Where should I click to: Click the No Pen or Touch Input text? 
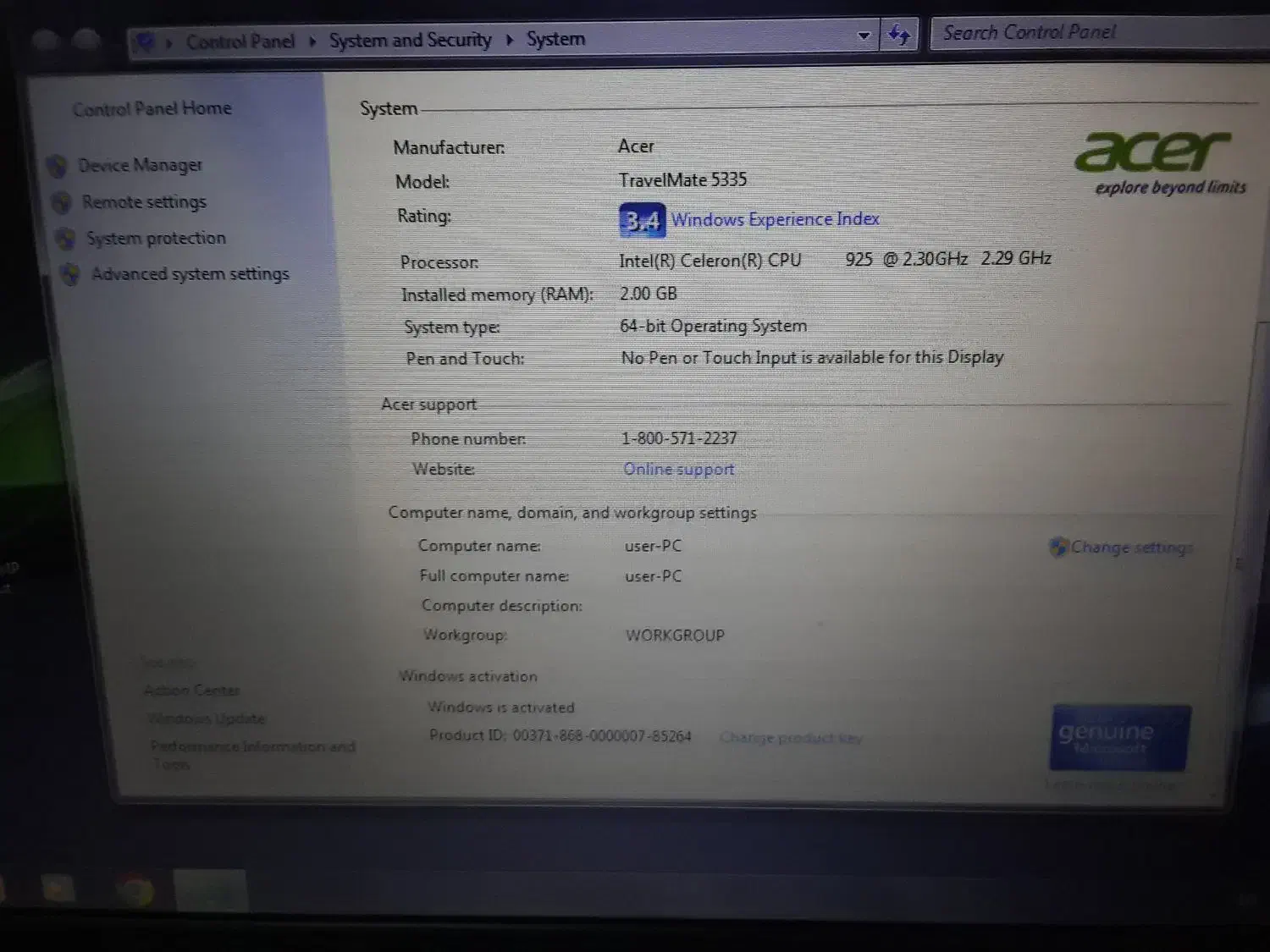(812, 357)
